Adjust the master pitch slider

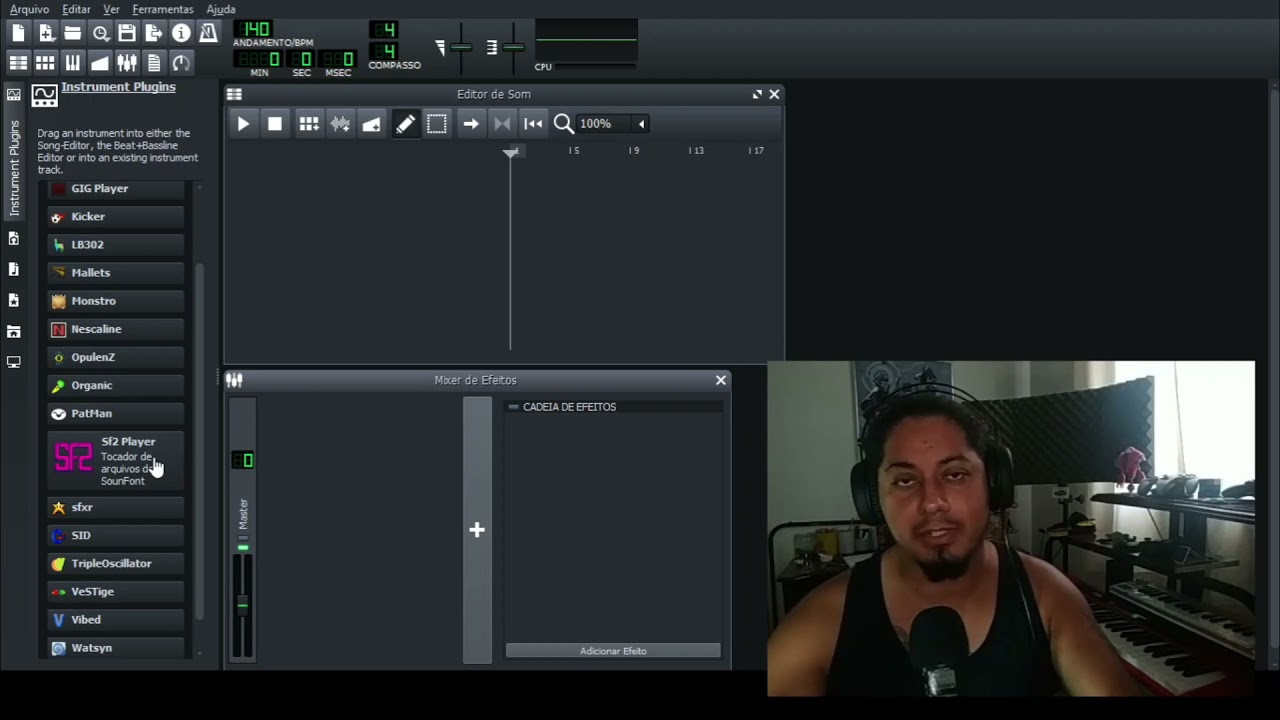[x=513, y=47]
